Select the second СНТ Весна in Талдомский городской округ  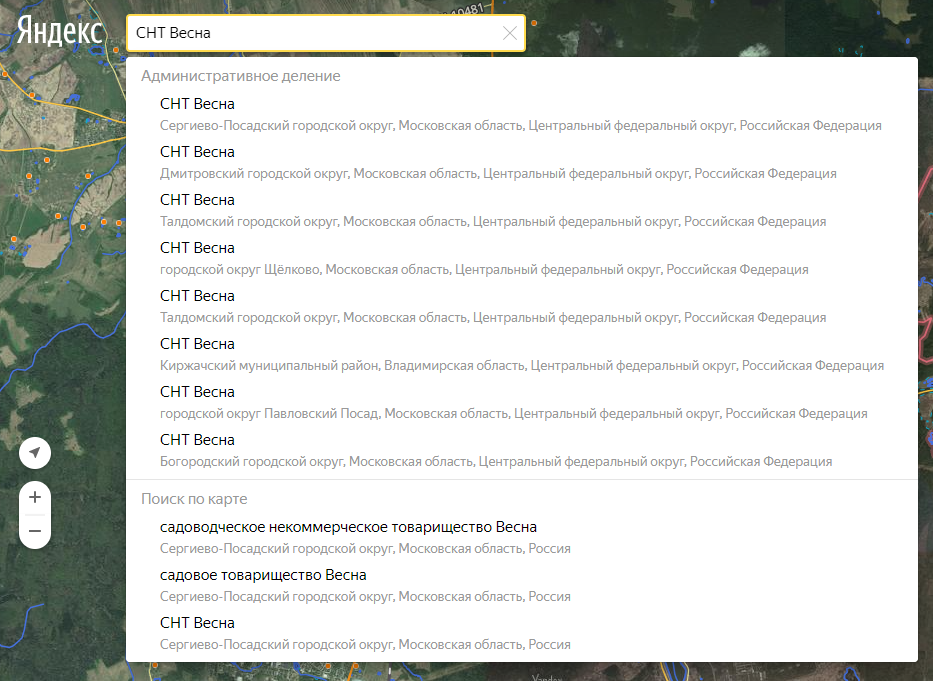tap(521, 307)
